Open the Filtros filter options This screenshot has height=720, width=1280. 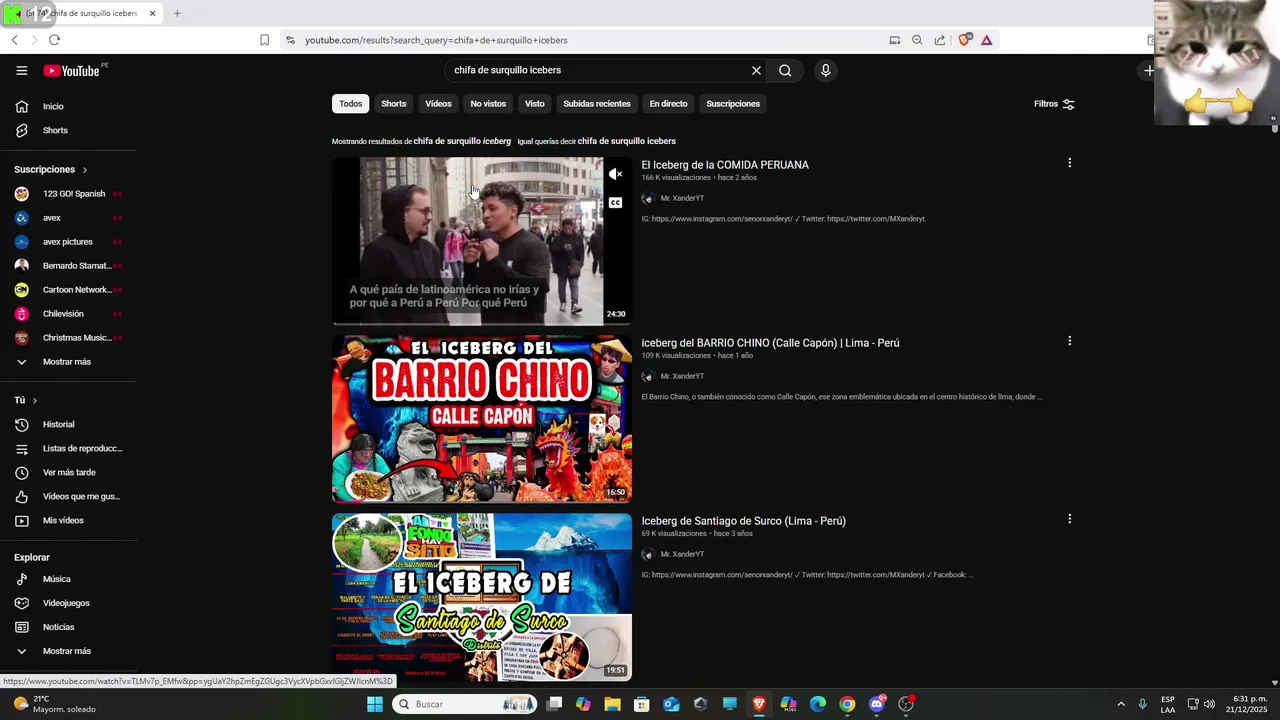[1054, 104]
